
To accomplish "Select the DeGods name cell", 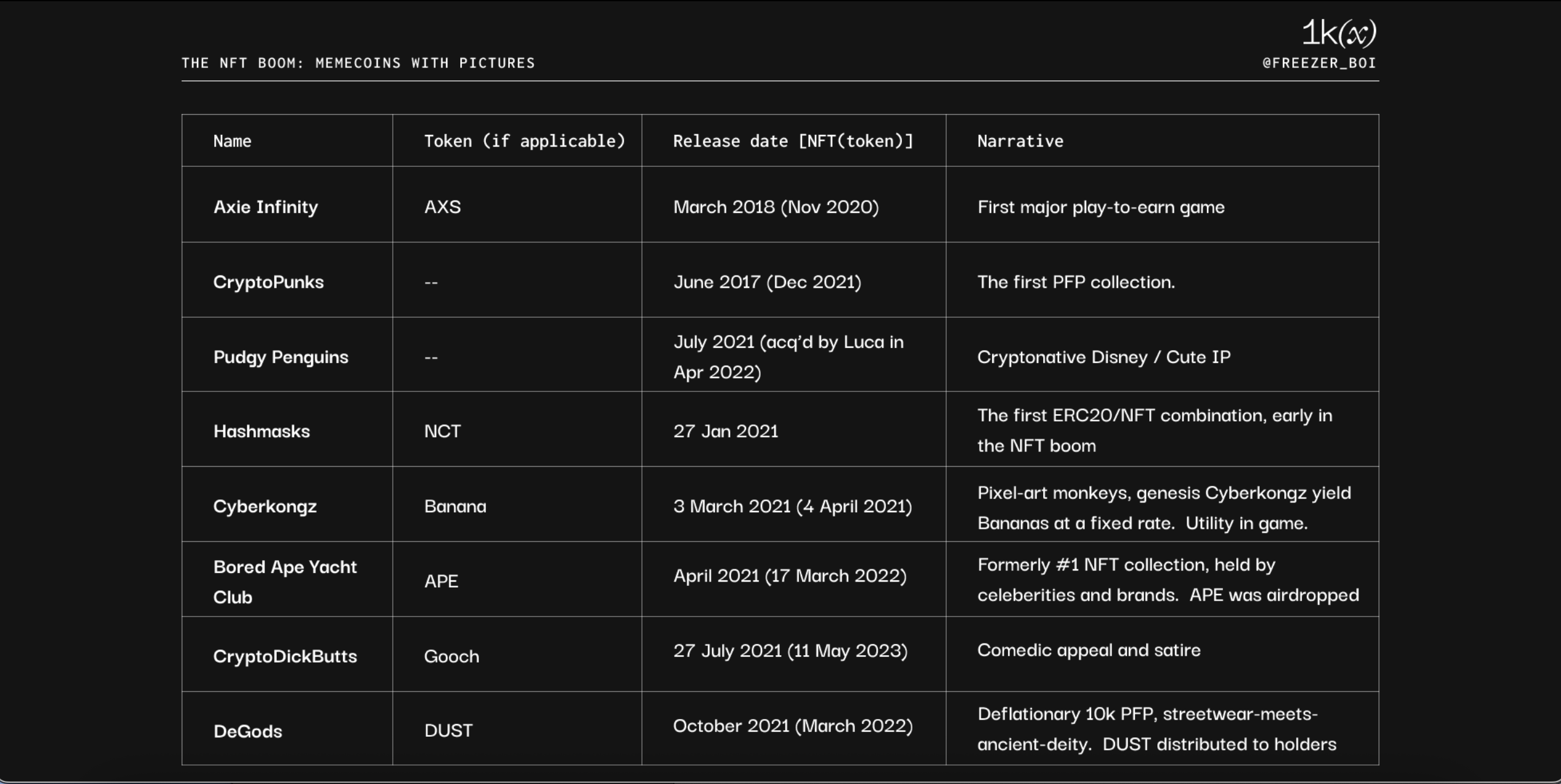I will click(x=248, y=731).
